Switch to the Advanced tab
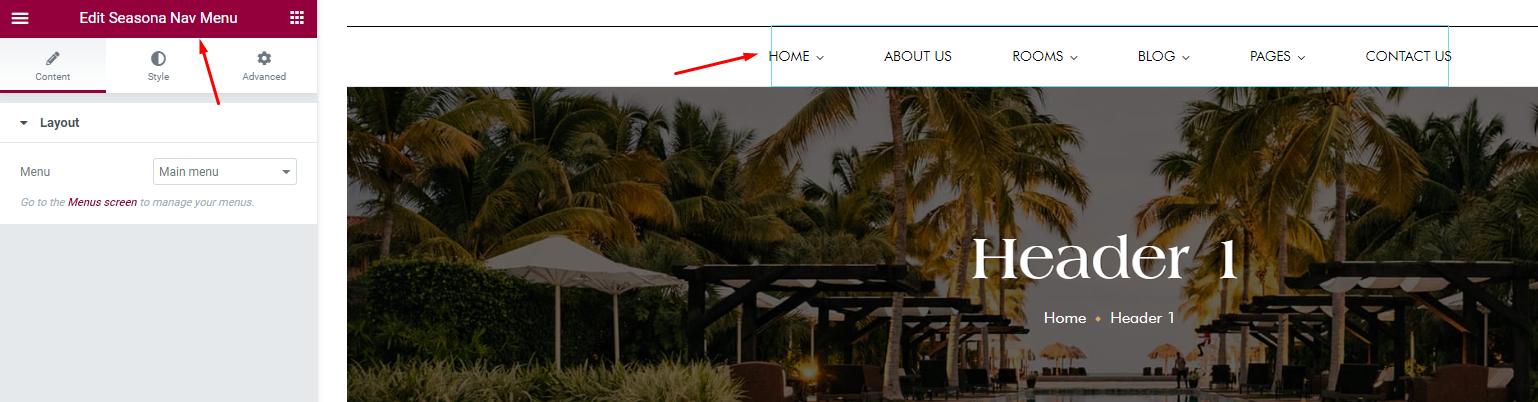 coord(264,66)
